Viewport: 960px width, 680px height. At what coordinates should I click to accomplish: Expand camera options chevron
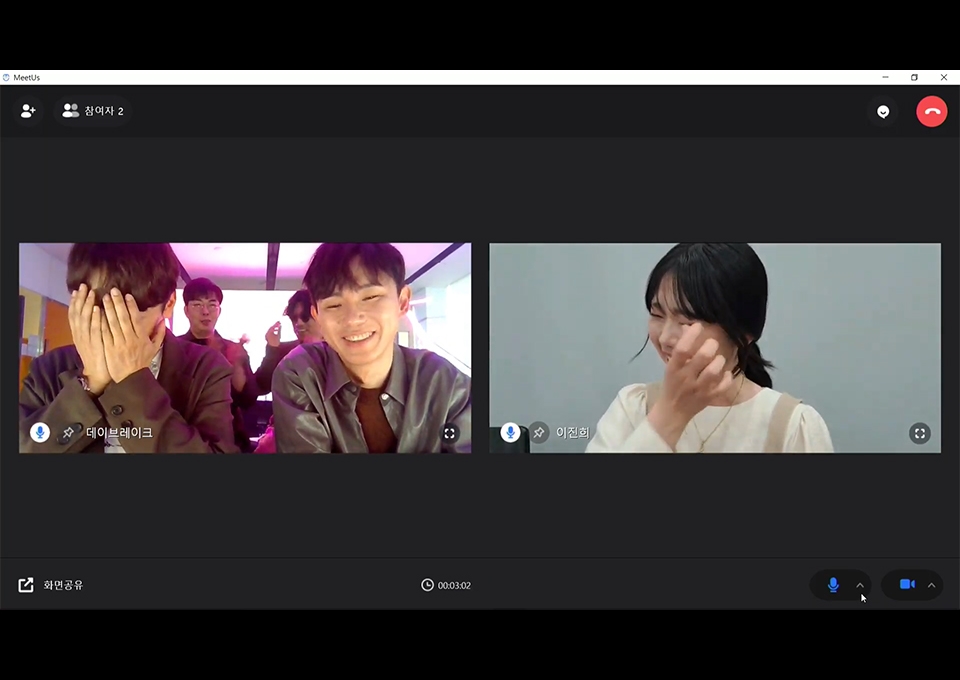tap(932, 585)
